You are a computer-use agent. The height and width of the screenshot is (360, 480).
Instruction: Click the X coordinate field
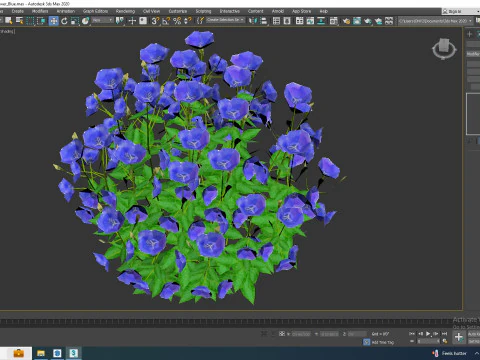(x=301, y=334)
